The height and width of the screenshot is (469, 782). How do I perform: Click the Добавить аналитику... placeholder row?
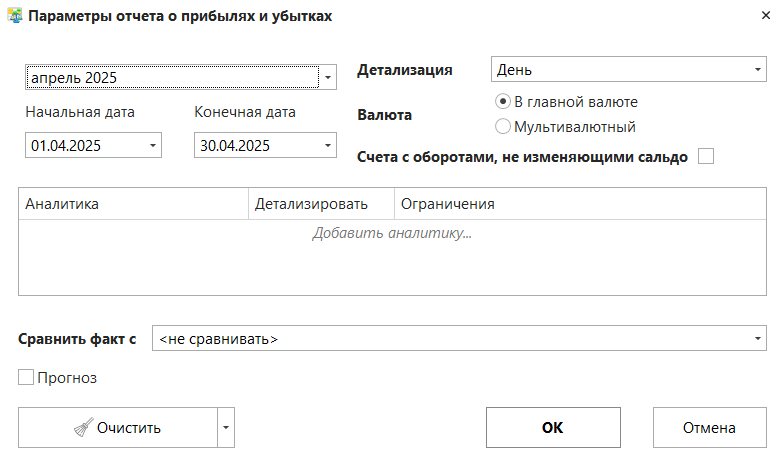[x=392, y=233]
